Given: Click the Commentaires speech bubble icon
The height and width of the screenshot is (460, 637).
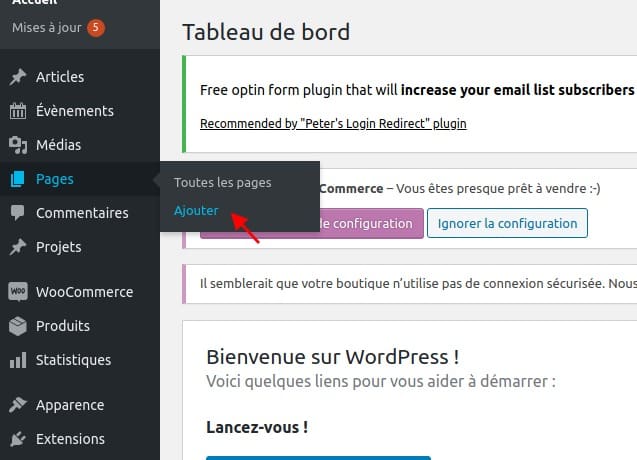Looking at the screenshot, I should [x=17, y=213].
